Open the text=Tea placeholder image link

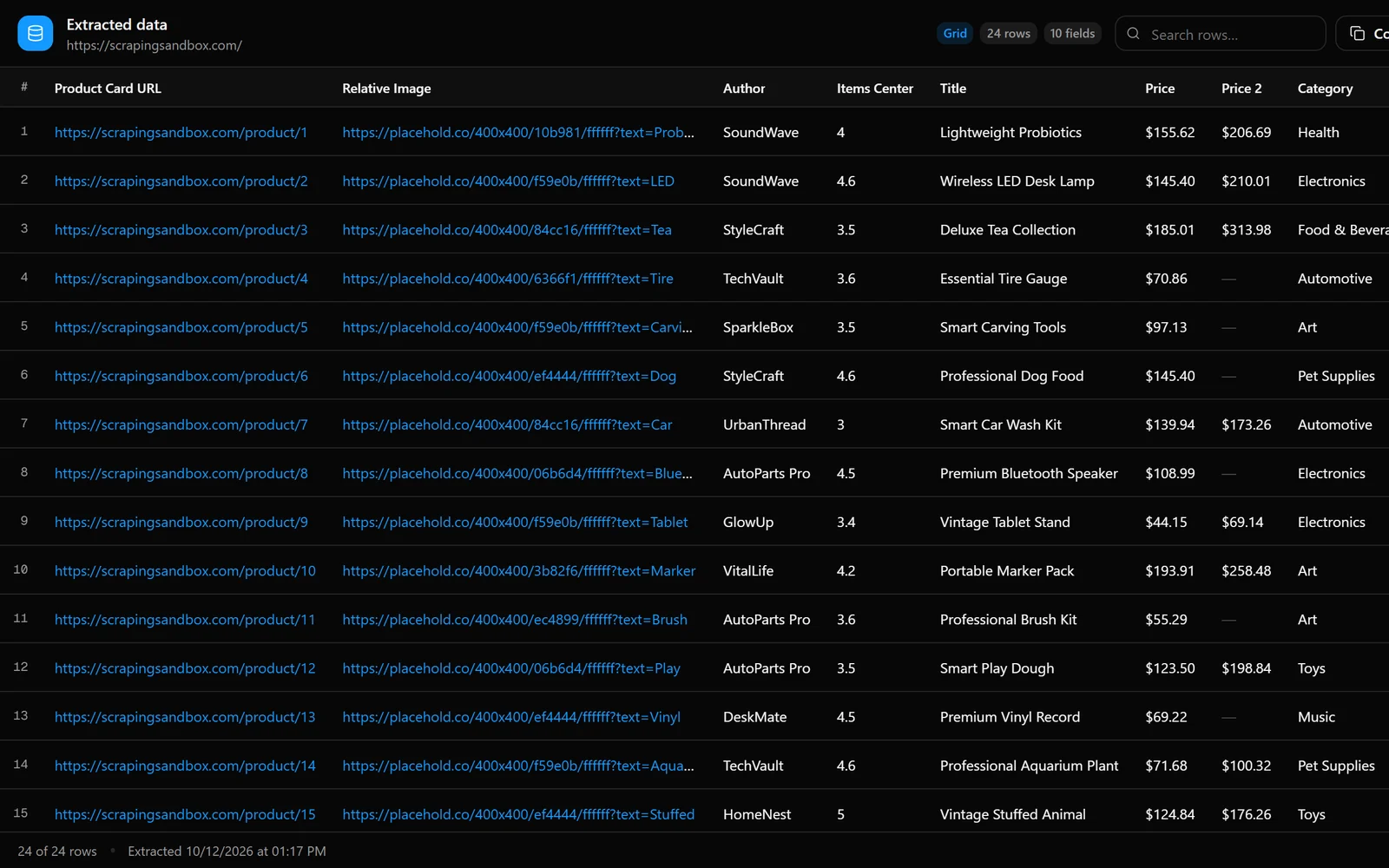pyautogui.click(x=507, y=230)
